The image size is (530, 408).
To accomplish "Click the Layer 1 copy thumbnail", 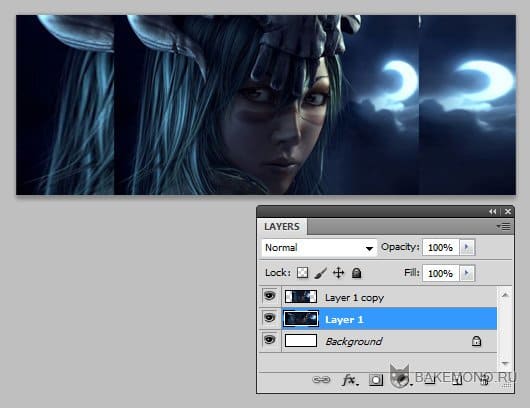I will tap(301, 296).
